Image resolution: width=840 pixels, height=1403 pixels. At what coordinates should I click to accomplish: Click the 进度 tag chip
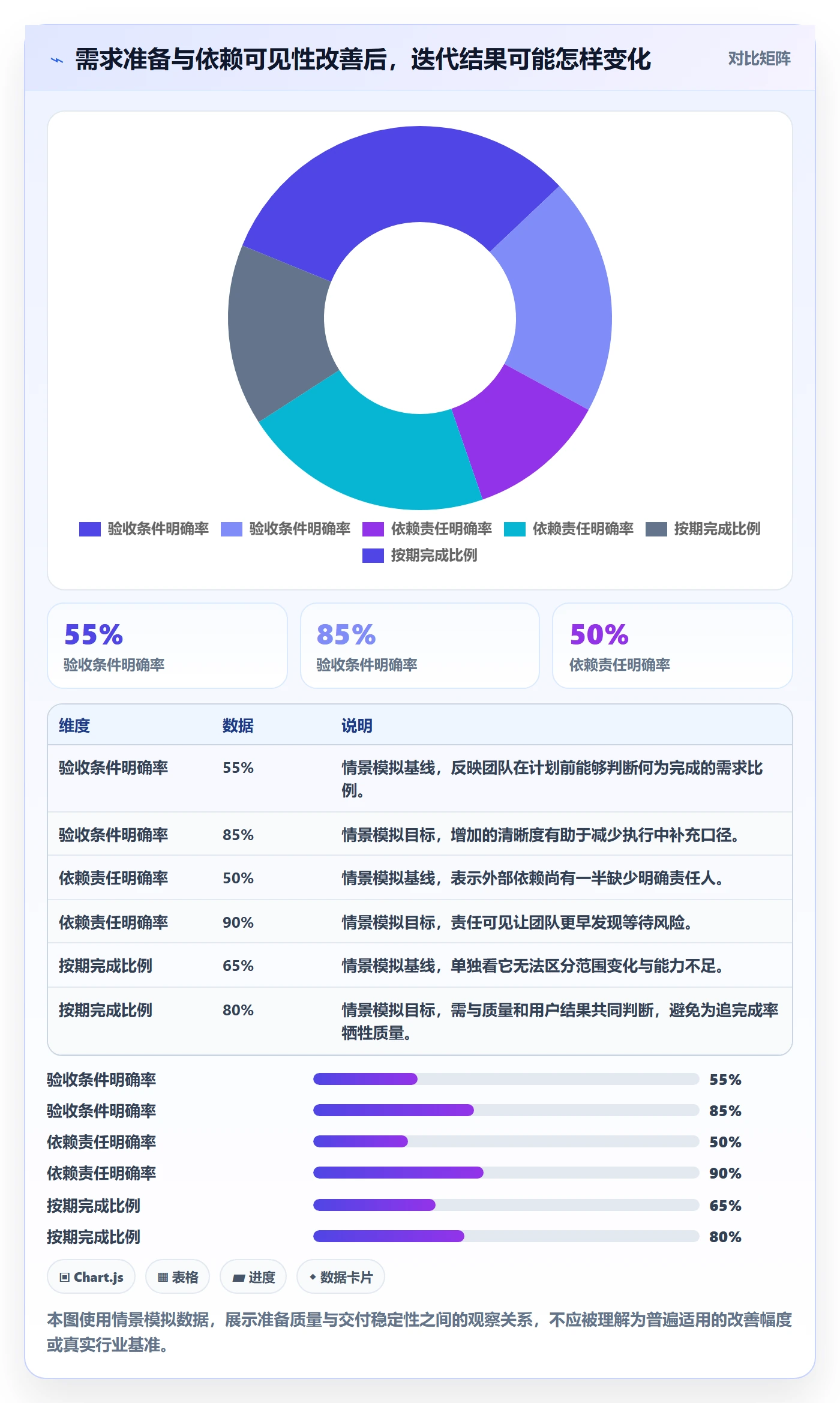coord(253,1277)
